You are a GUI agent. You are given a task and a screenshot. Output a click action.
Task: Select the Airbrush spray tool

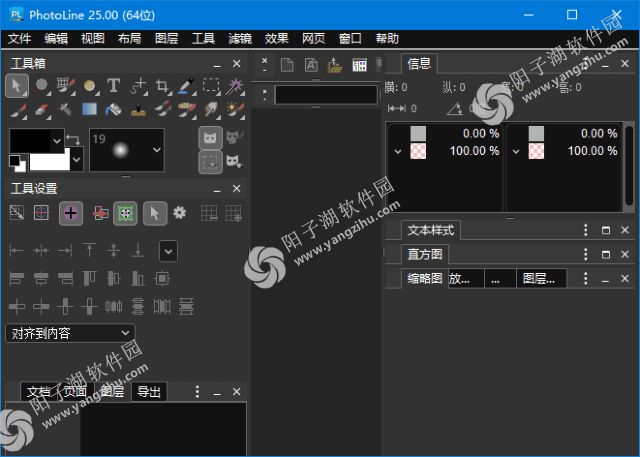click(65, 110)
